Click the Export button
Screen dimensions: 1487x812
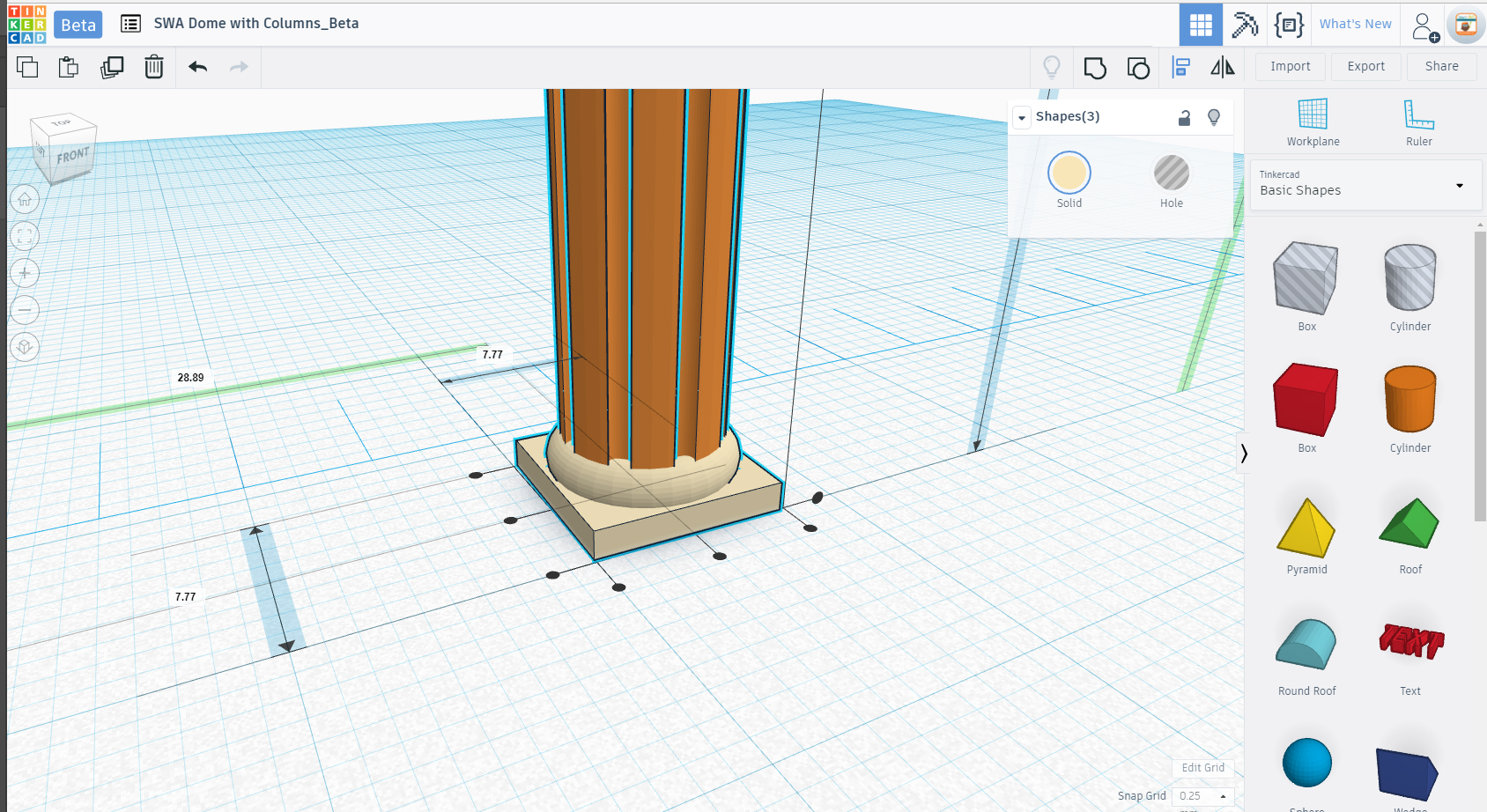pos(1366,67)
